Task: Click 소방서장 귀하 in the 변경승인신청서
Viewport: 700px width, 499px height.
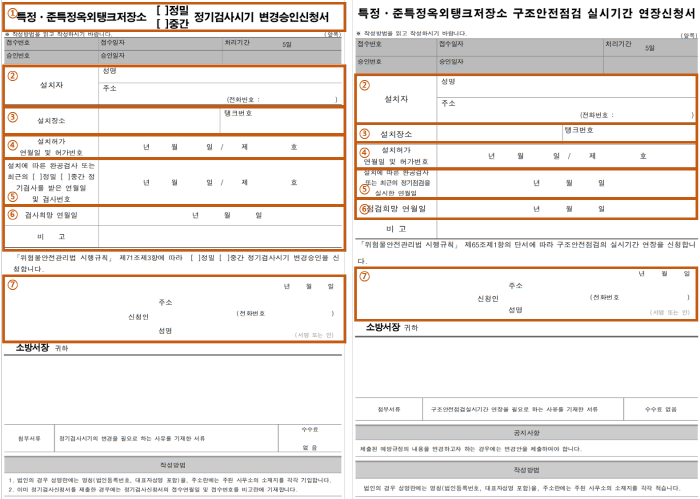Action: click(42, 348)
